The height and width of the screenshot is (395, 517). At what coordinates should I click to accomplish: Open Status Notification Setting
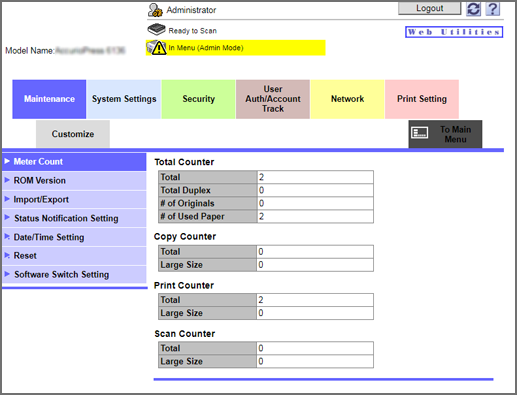[x=74, y=218]
